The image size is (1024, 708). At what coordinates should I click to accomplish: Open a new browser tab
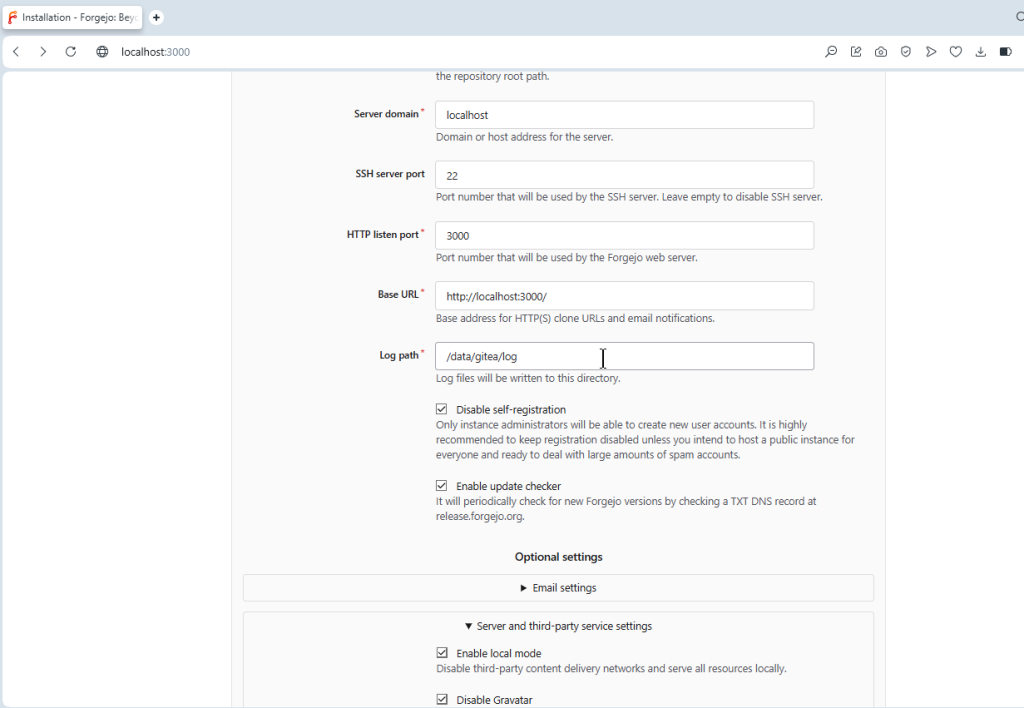157,18
